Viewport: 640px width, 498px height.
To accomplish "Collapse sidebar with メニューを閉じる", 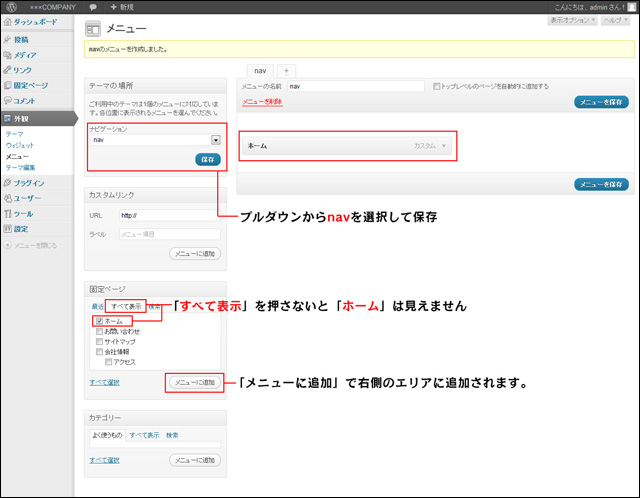I will click(31, 245).
